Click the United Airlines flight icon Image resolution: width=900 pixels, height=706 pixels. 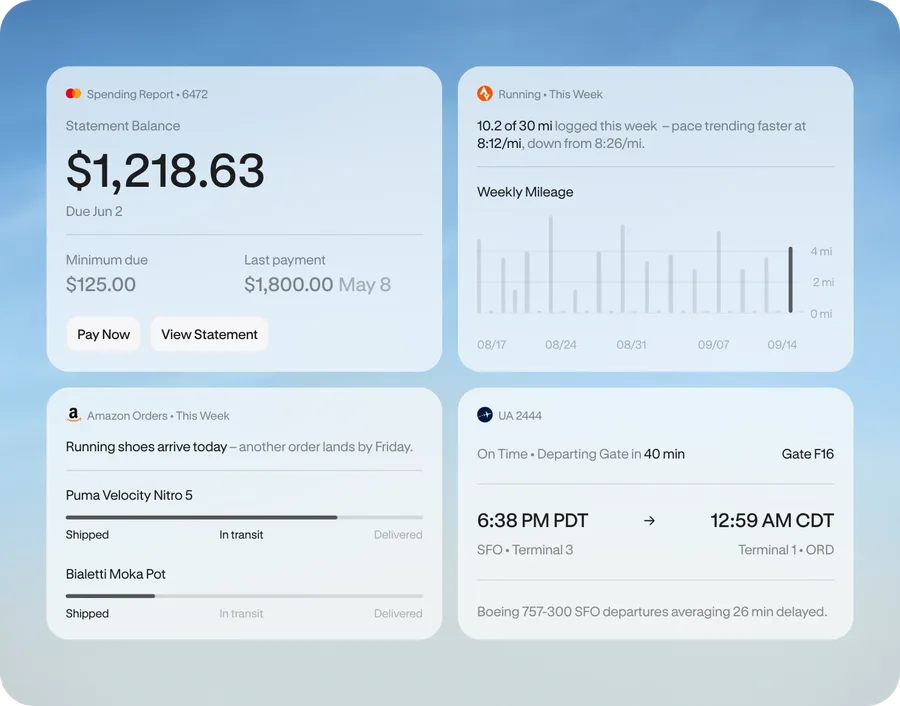click(x=485, y=415)
